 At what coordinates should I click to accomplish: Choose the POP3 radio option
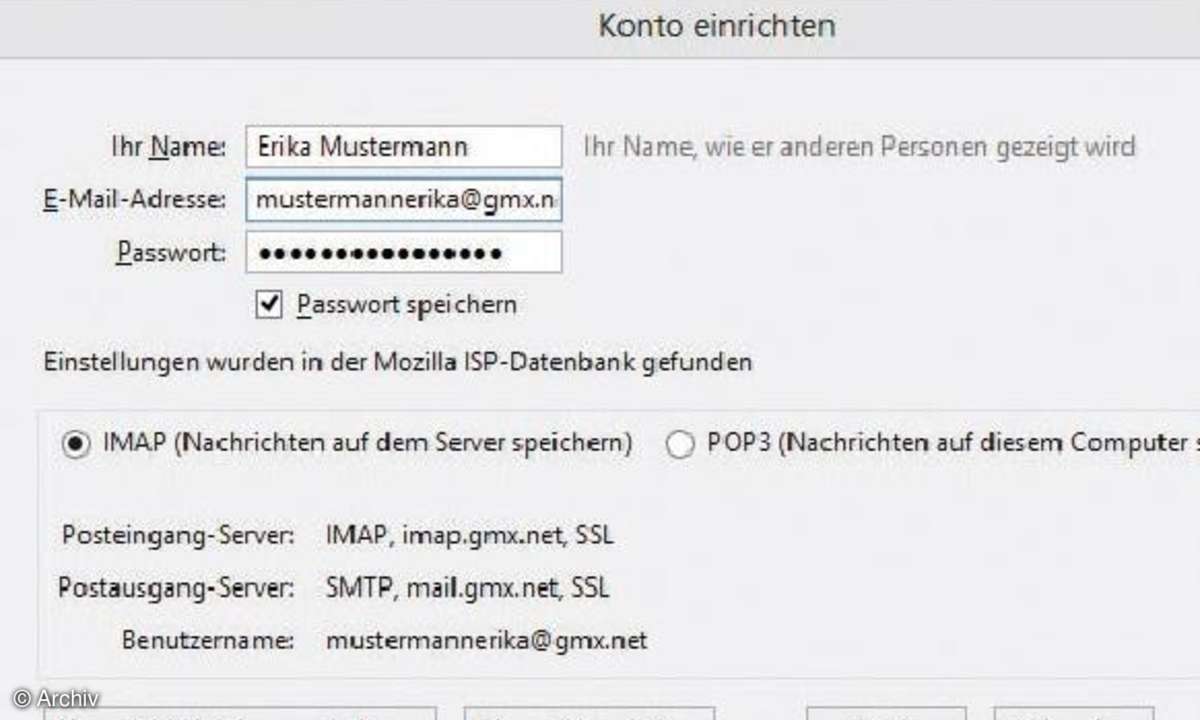(679, 444)
